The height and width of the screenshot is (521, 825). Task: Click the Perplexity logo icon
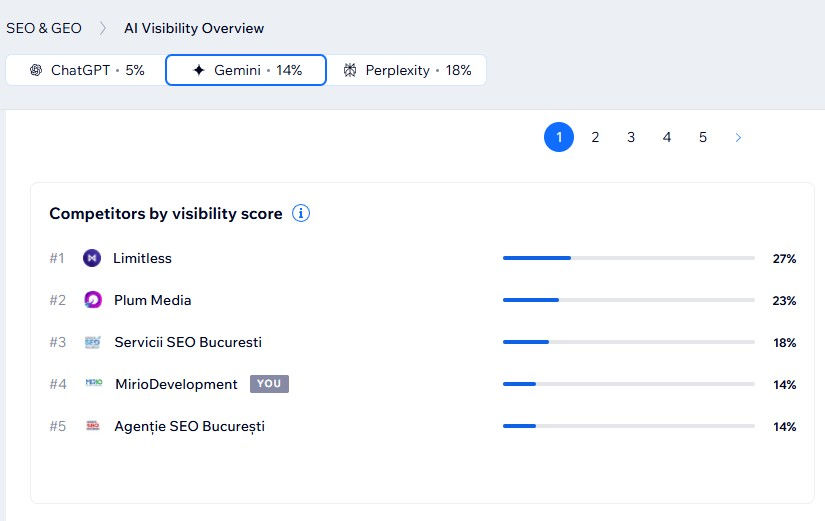(350, 70)
